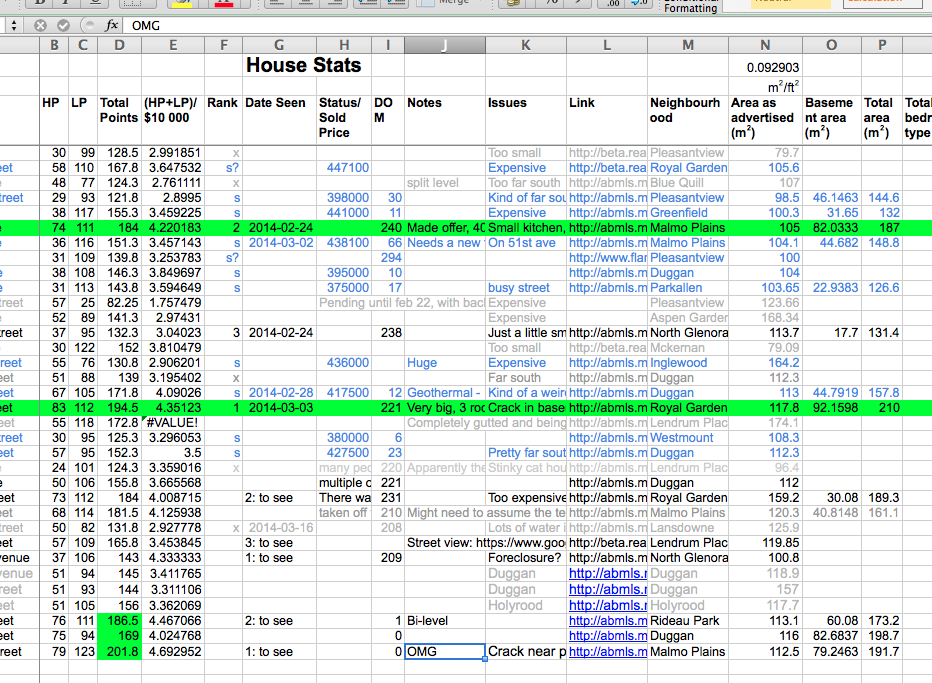Click the confirm entry checkmark icon in formula bar
Image resolution: width=932 pixels, height=683 pixels.
coord(63,26)
